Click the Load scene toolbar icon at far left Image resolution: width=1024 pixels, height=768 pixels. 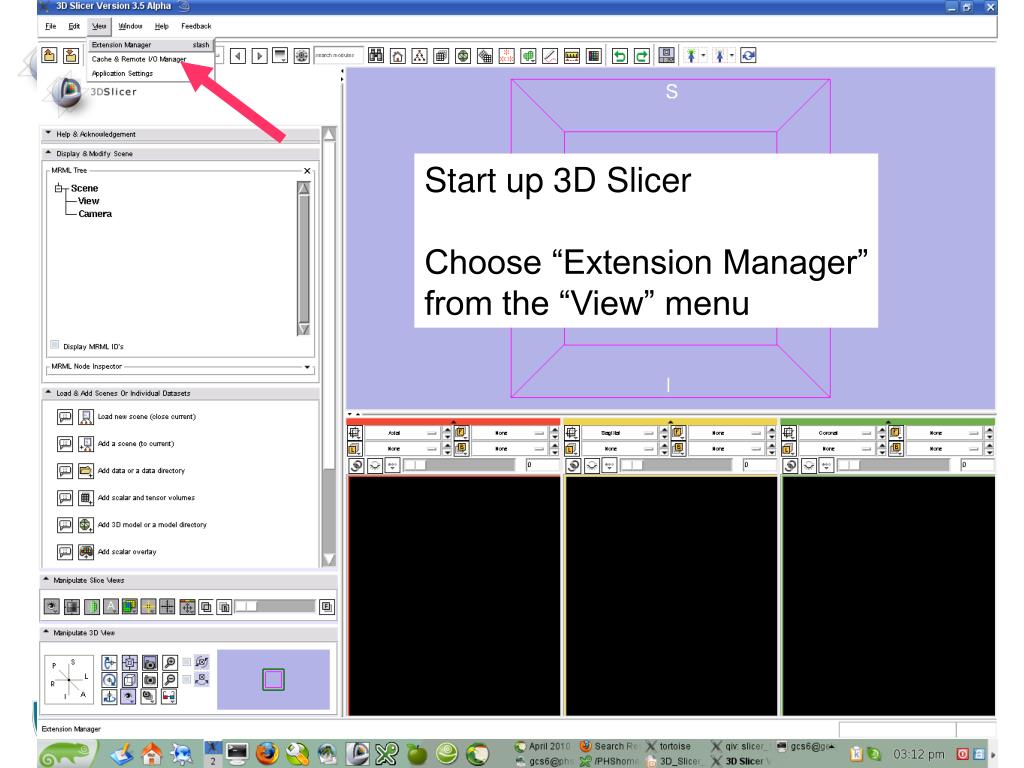pyautogui.click(x=49, y=56)
